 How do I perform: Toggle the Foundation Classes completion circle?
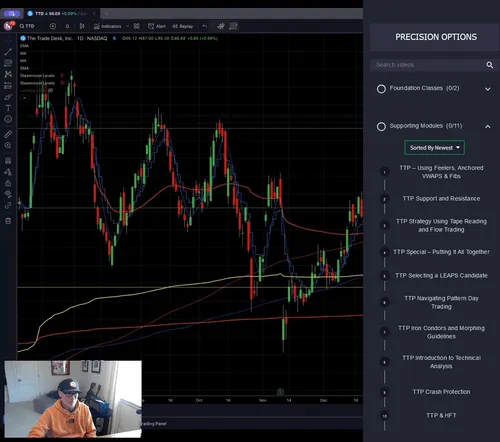pos(381,89)
